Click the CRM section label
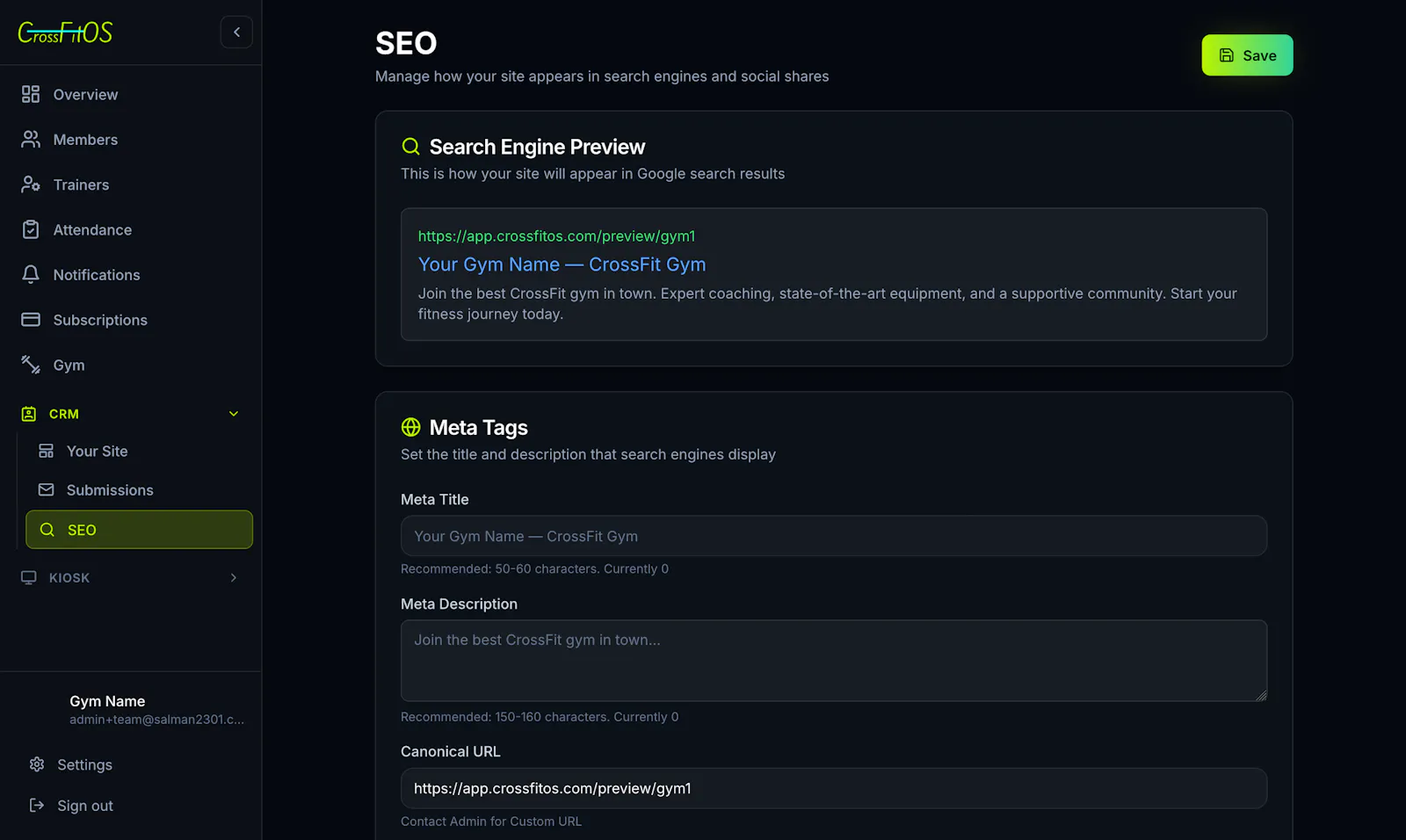Viewport: 1406px width, 840px height. tap(64, 414)
